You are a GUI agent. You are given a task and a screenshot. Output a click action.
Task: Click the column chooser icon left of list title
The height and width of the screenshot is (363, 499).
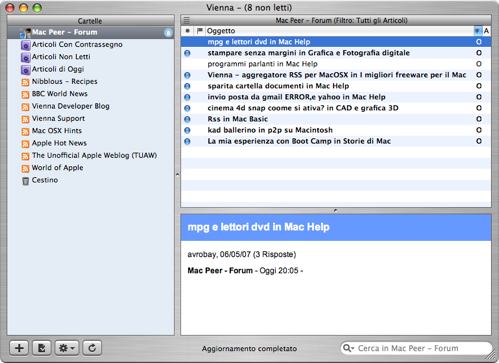coord(187,20)
